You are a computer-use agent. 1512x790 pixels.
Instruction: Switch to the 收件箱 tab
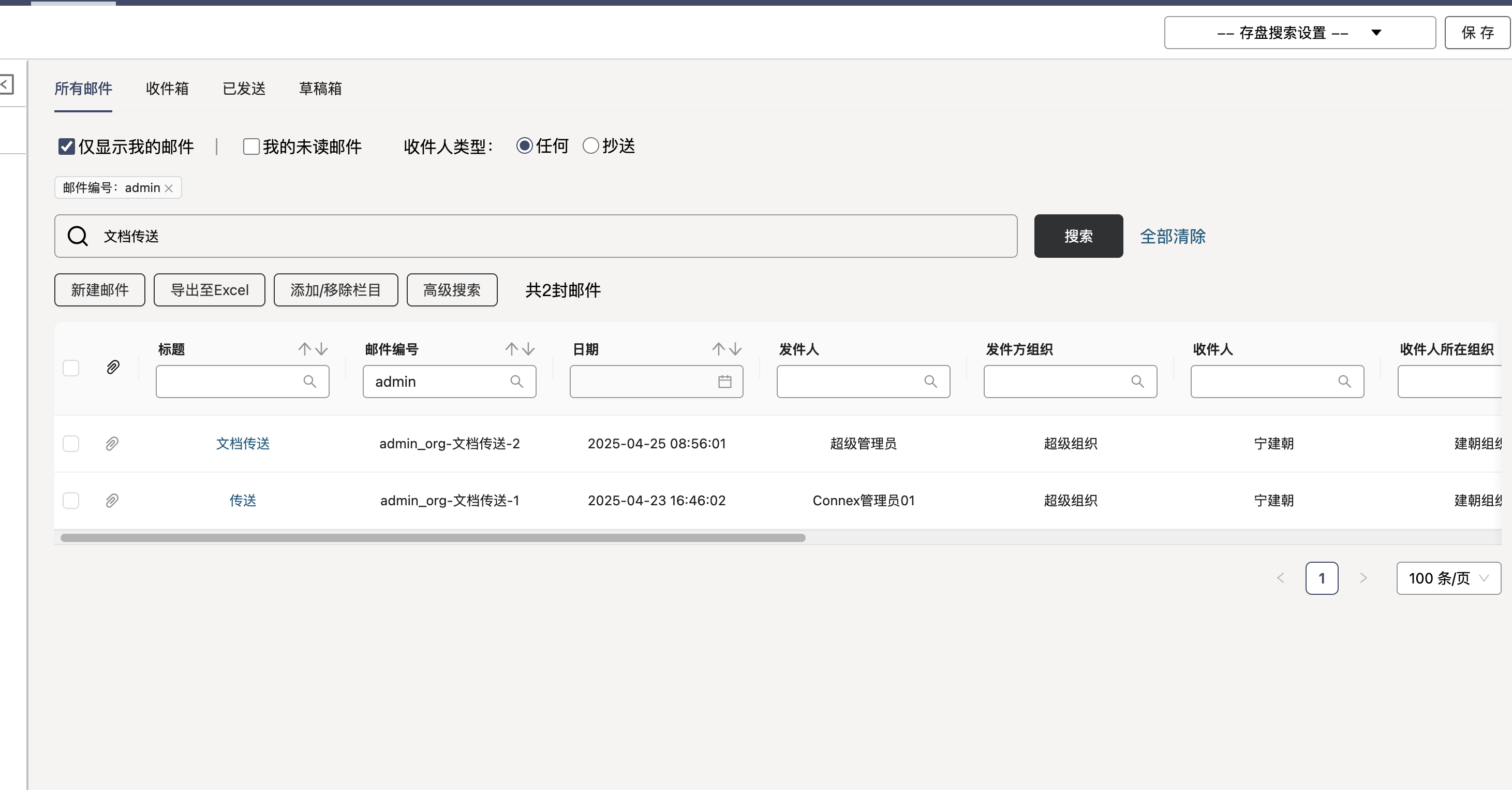click(x=167, y=89)
